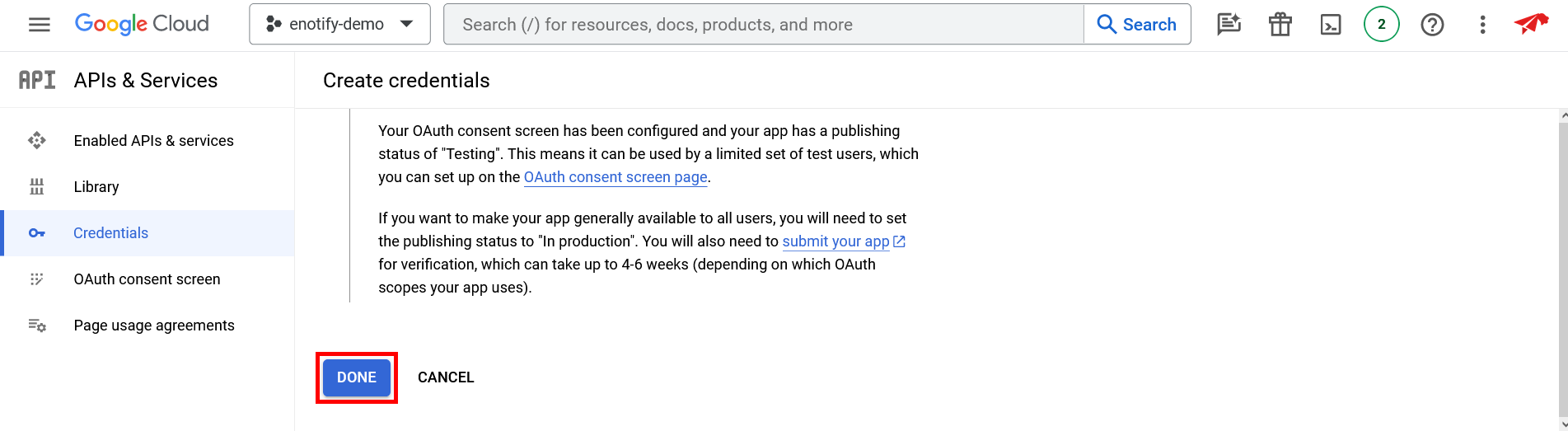Expand the enotify-demo project selector
1568x431 pixels.
tap(339, 25)
